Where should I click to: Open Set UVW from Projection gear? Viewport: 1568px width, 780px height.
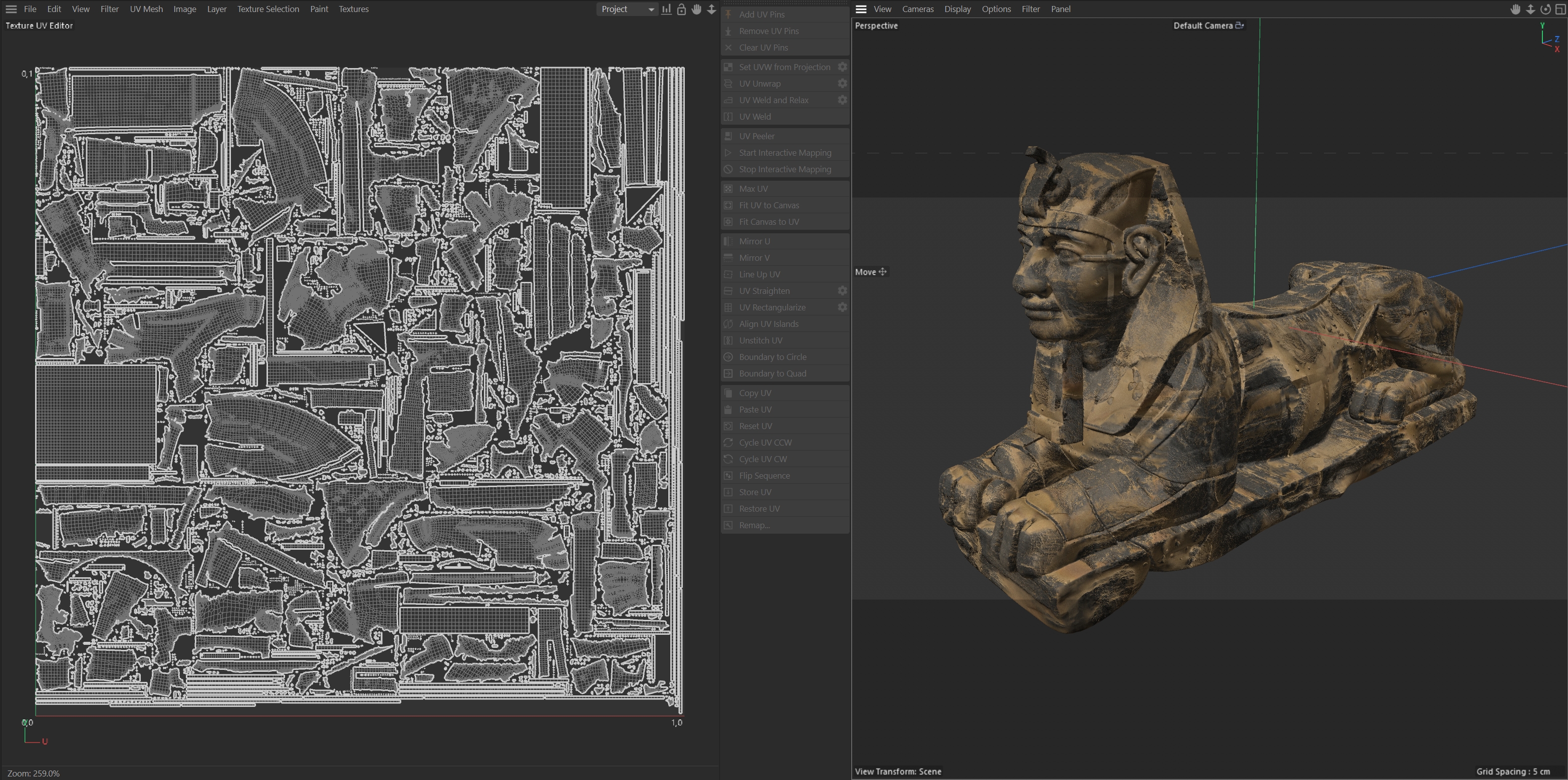843,67
